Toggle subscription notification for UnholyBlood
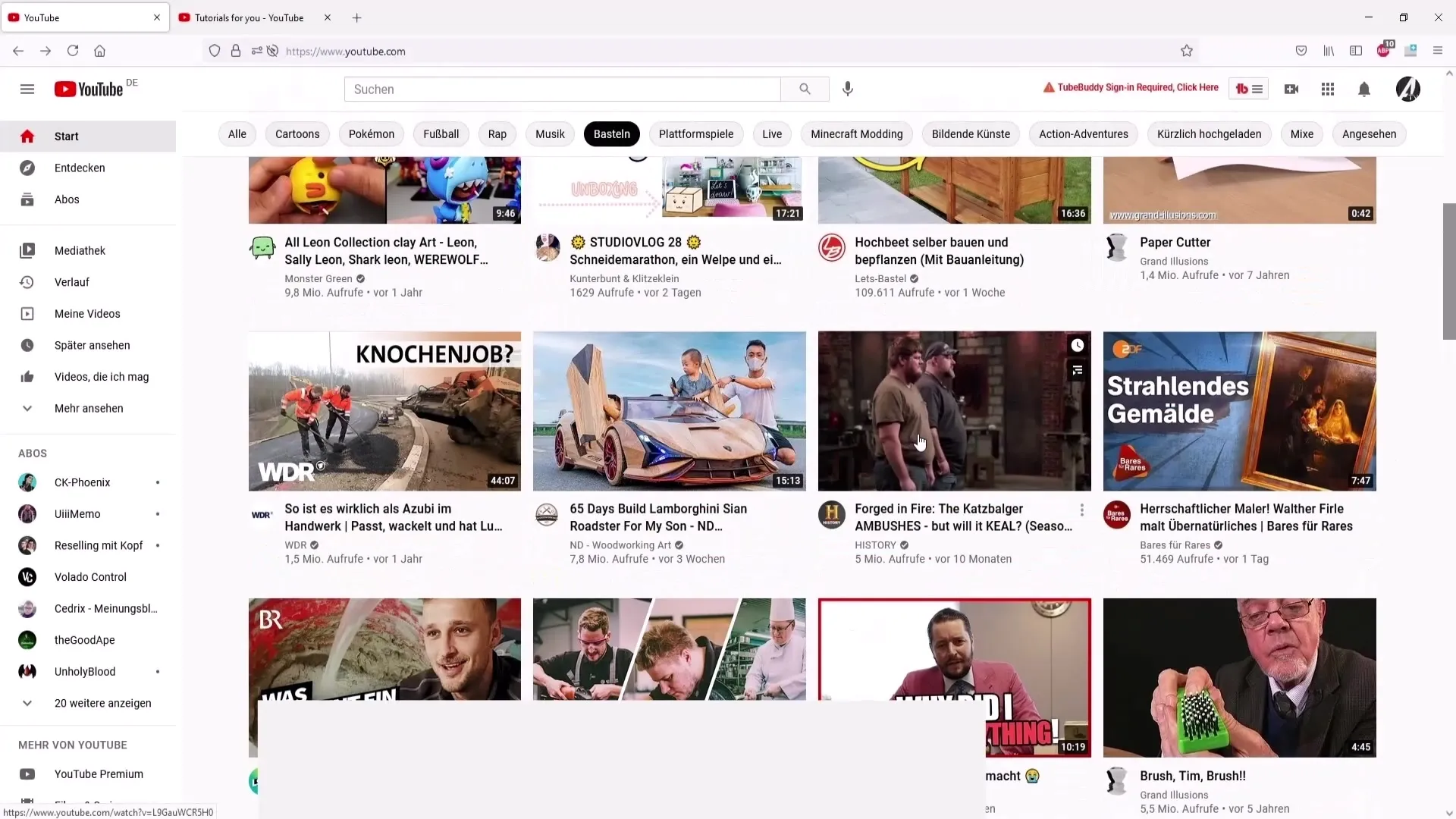1456x819 pixels. (x=157, y=671)
